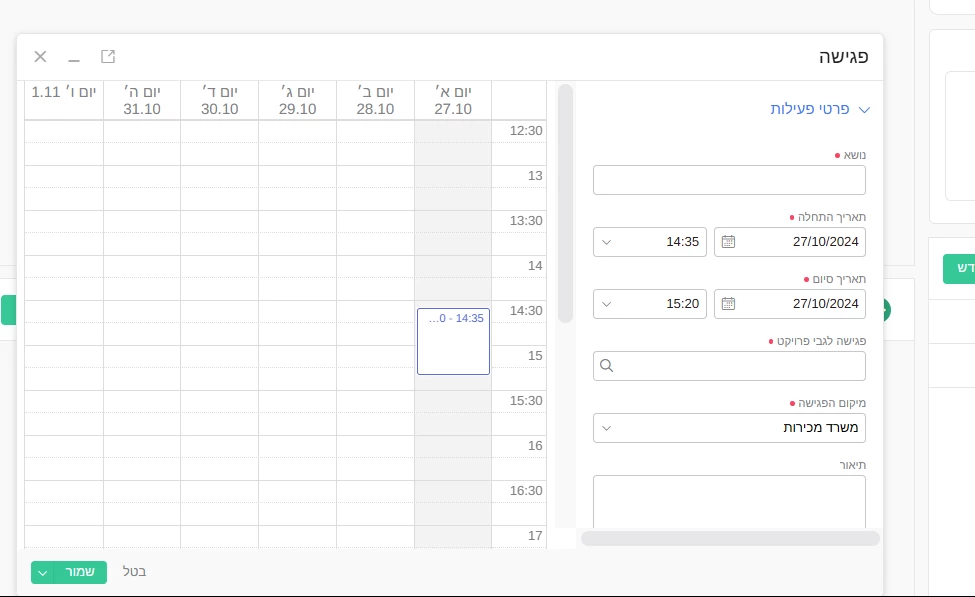Click the project search magnifier icon
Viewport: 975px width, 597px height.
(x=607, y=366)
